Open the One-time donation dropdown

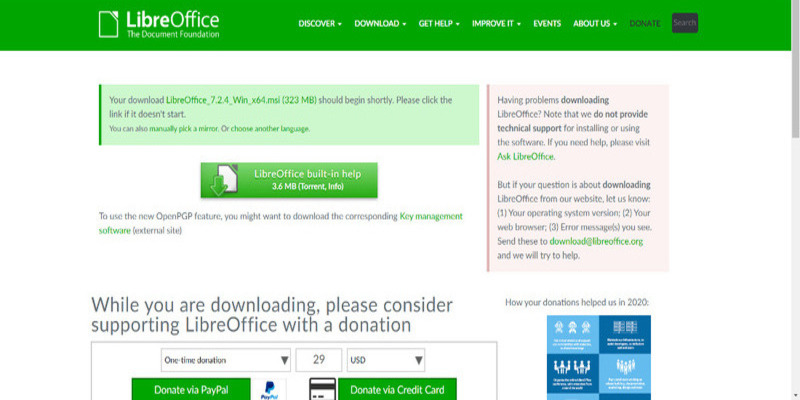226,360
